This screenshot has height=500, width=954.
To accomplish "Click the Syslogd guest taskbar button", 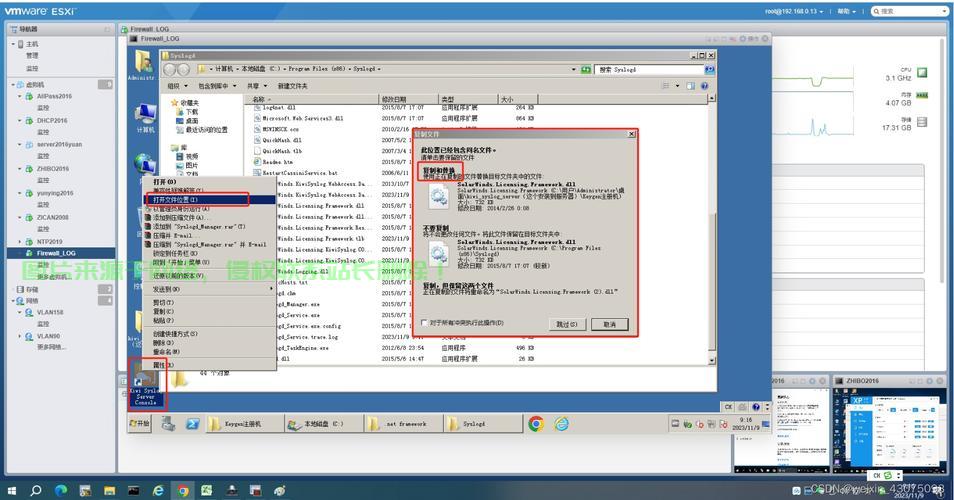I will pyautogui.click(x=482, y=424).
